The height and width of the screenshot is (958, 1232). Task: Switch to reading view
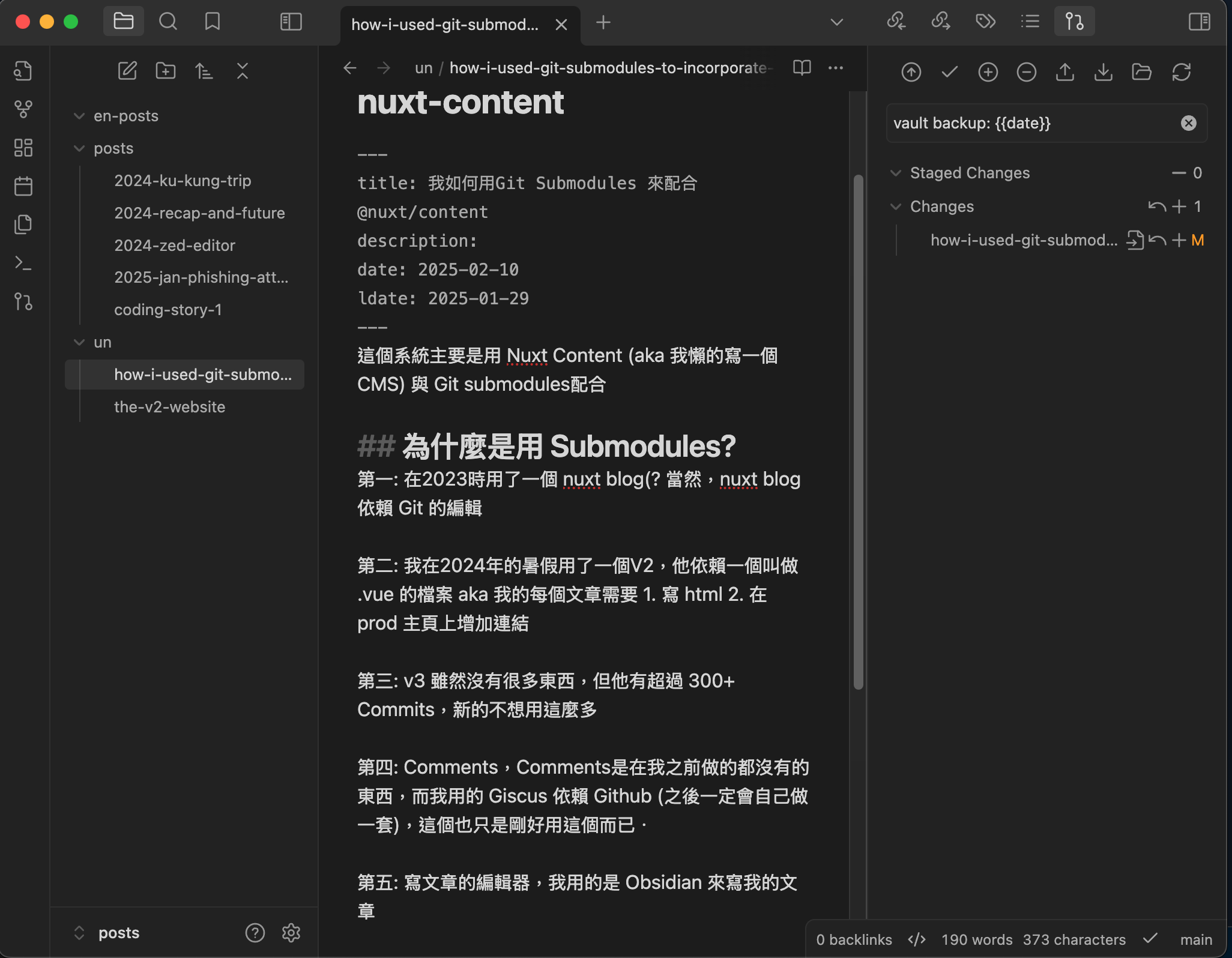click(802, 68)
